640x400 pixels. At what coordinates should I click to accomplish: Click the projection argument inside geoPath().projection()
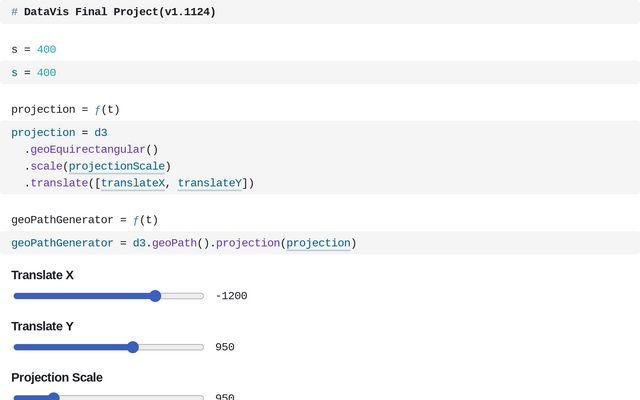click(318, 243)
